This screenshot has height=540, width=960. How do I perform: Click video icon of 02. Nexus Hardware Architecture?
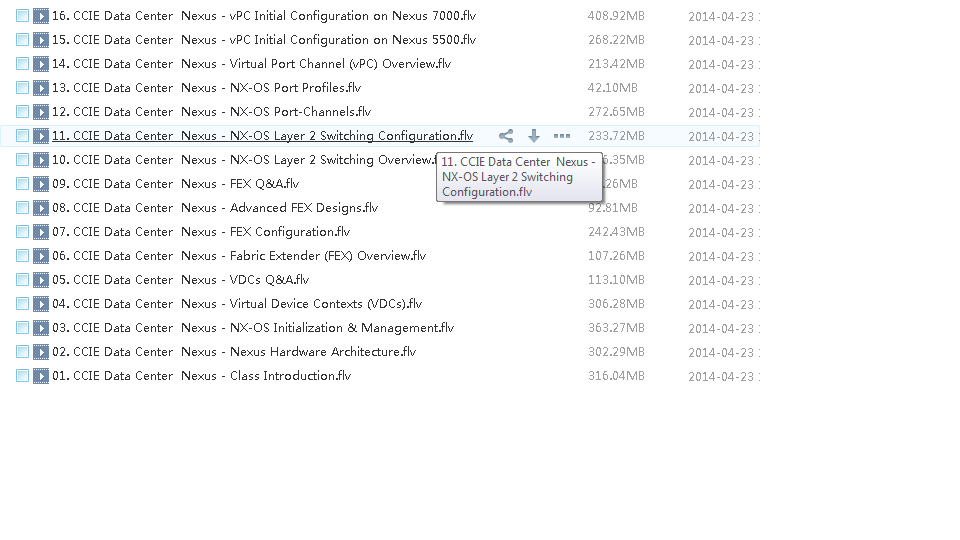tap(41, 352)
